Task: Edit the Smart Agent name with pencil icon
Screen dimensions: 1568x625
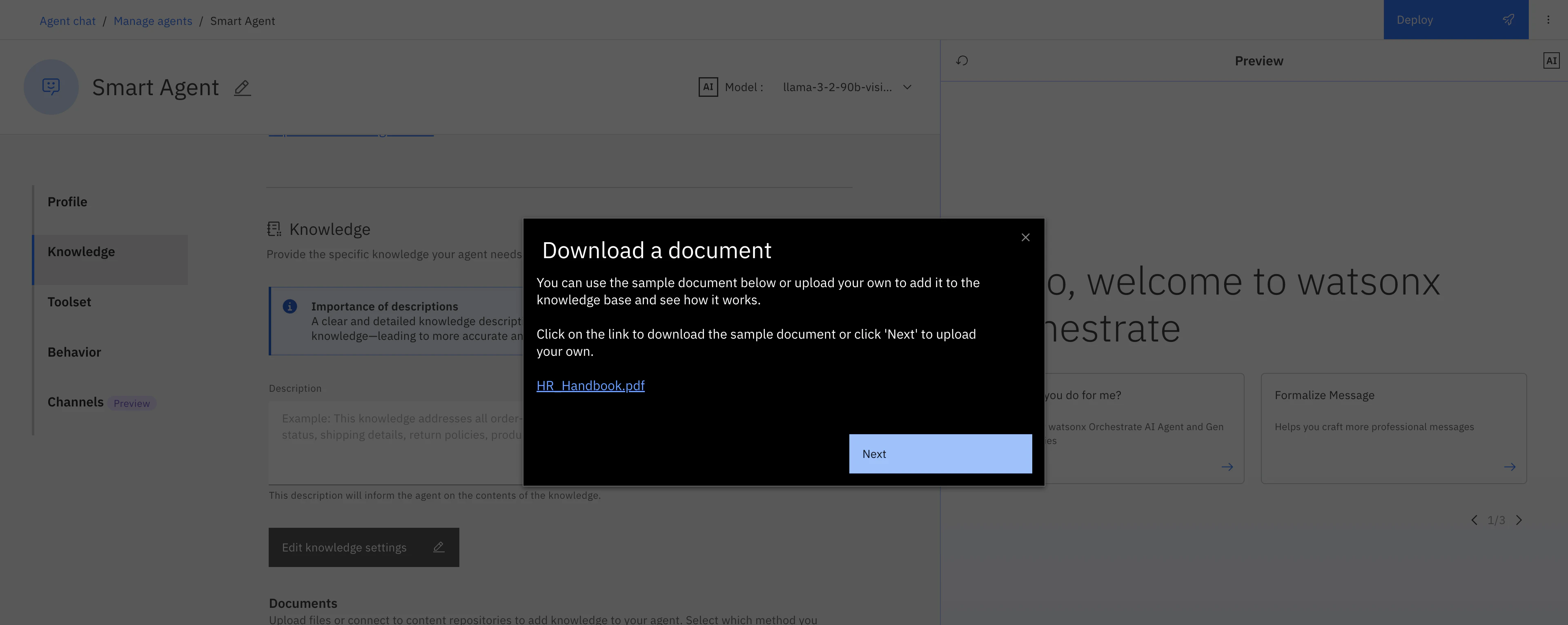Action: [242, 88]
